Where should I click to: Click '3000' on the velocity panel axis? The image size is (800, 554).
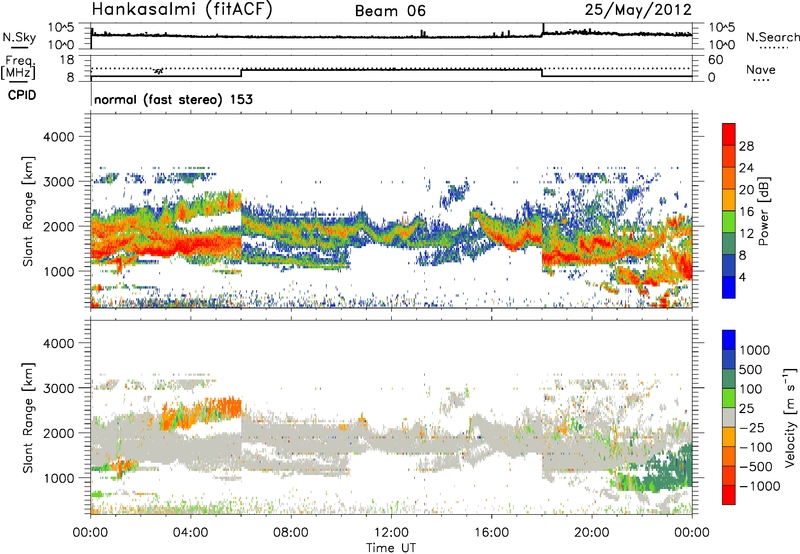58,388
